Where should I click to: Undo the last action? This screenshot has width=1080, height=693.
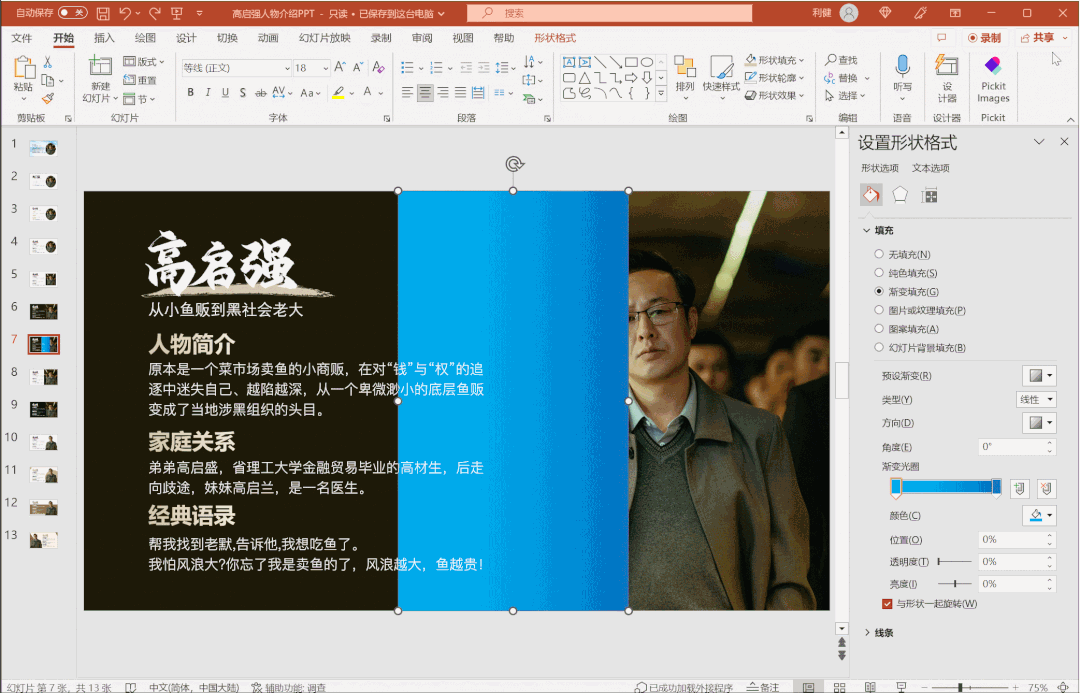coord(125,13)
